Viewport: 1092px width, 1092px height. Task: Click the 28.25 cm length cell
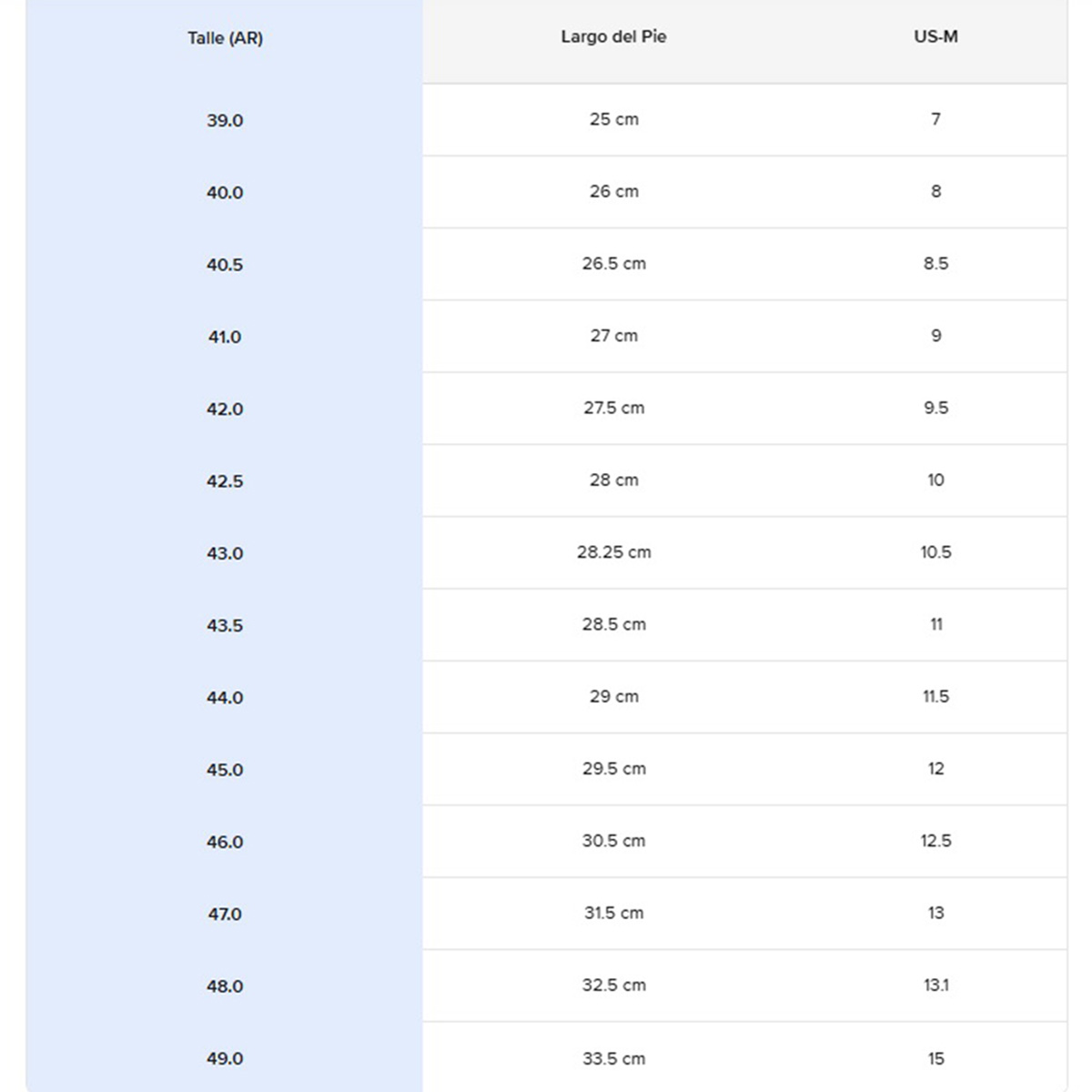pyautogui.click(x=613, y=552)
